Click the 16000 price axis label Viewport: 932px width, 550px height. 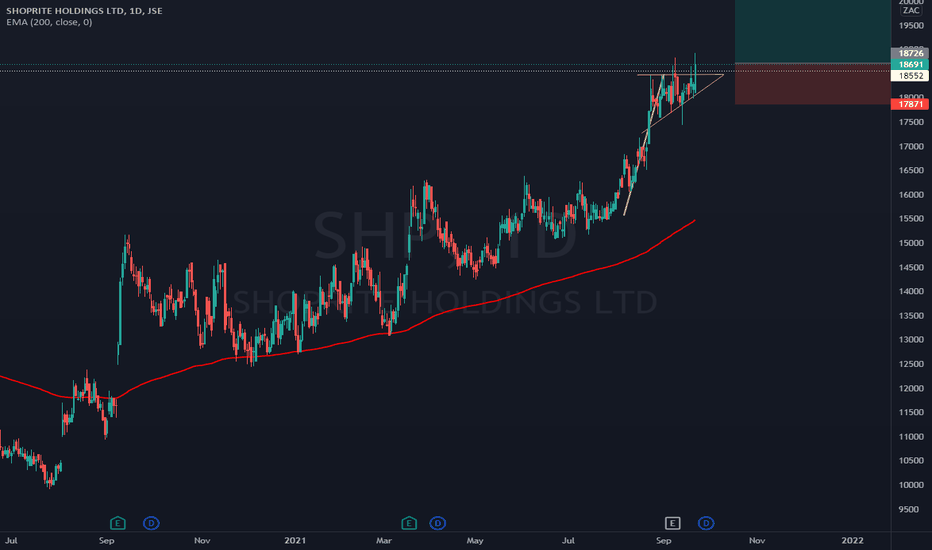tap(911, 194)
